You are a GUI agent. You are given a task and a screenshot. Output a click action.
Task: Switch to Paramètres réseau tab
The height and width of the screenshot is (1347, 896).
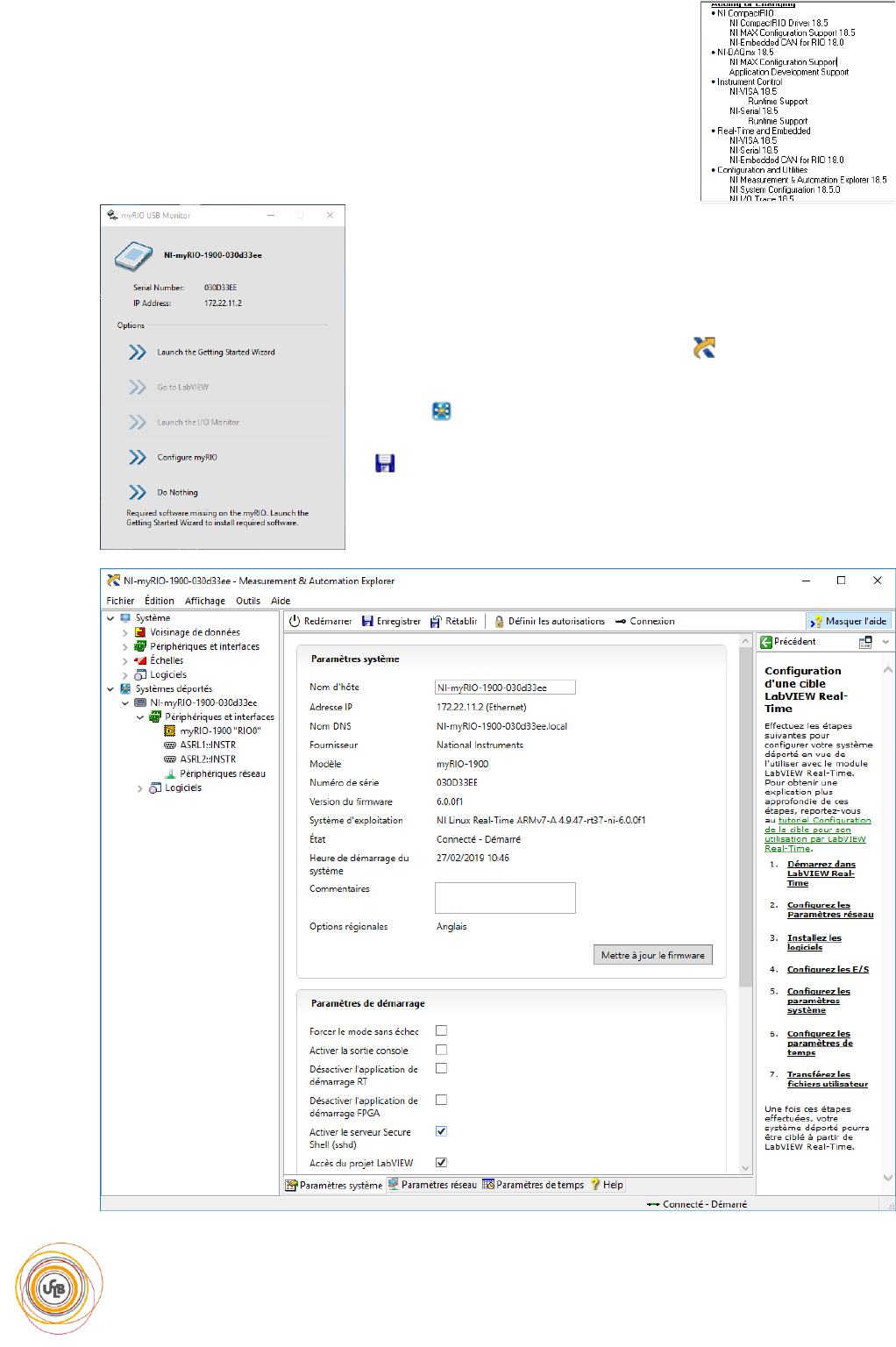click(433, 1185)
